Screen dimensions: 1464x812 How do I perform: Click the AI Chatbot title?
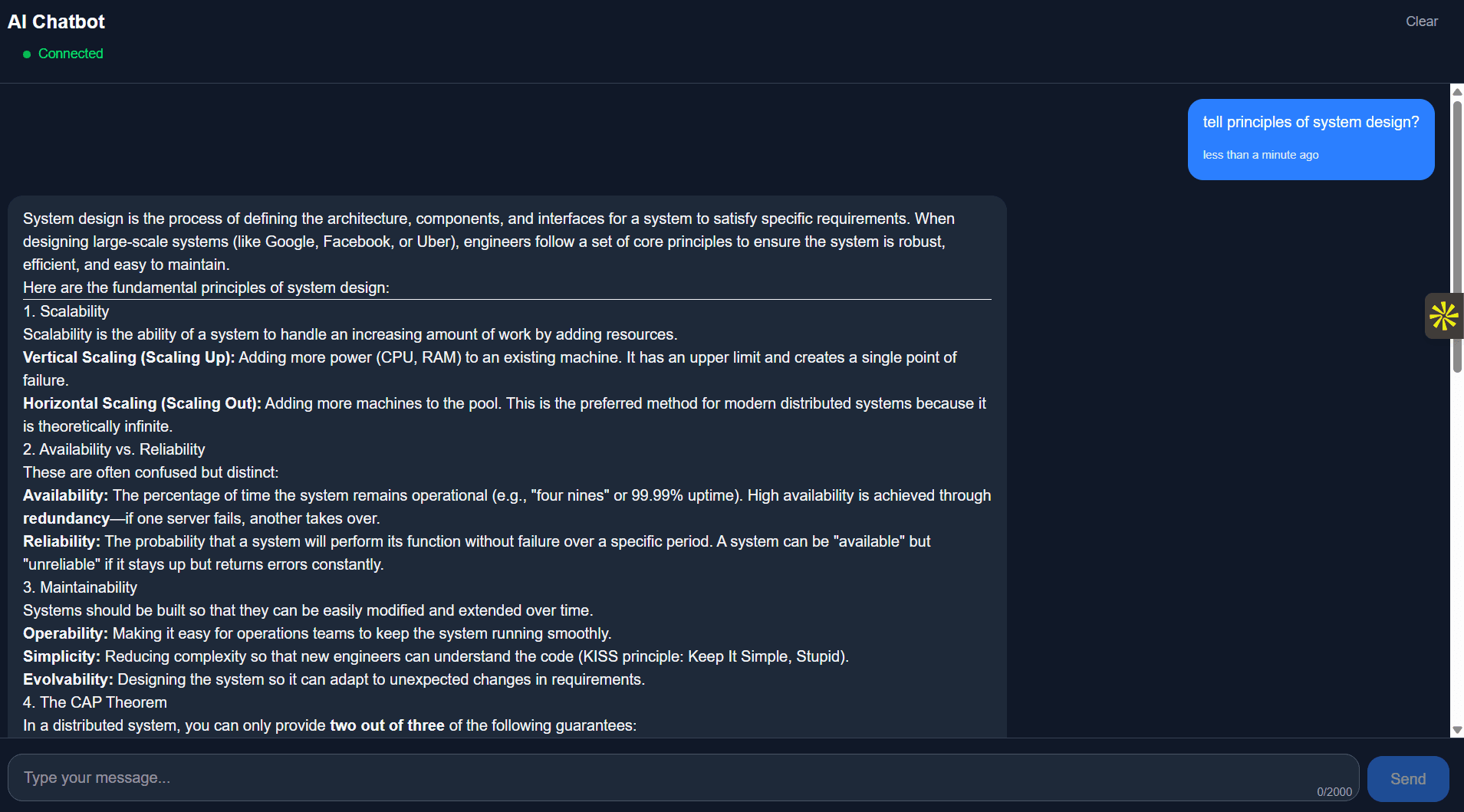pos(56,21)
